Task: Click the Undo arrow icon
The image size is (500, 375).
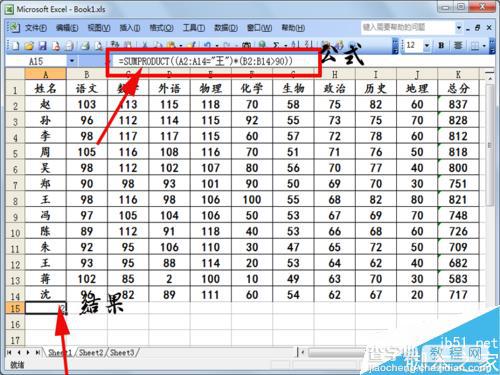Action: 208,45
